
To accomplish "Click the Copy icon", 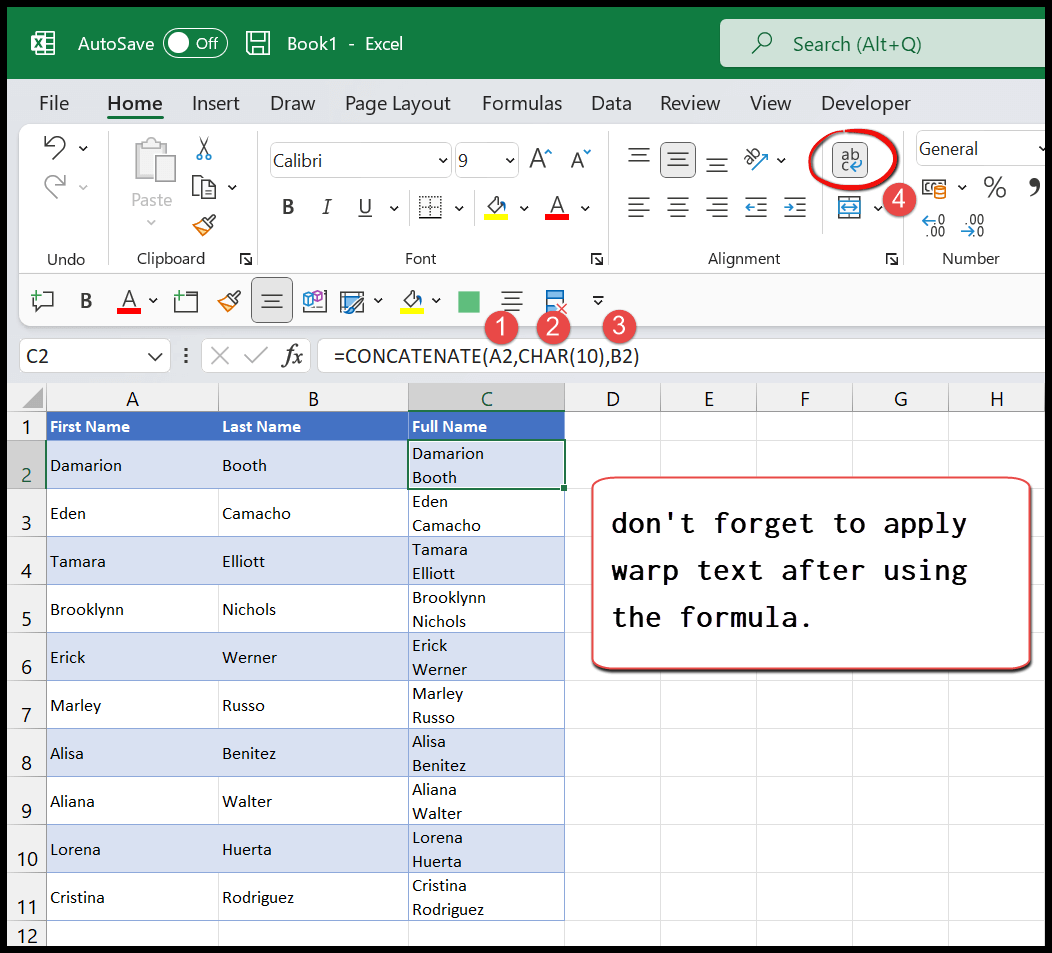I will tap(203, 187).
